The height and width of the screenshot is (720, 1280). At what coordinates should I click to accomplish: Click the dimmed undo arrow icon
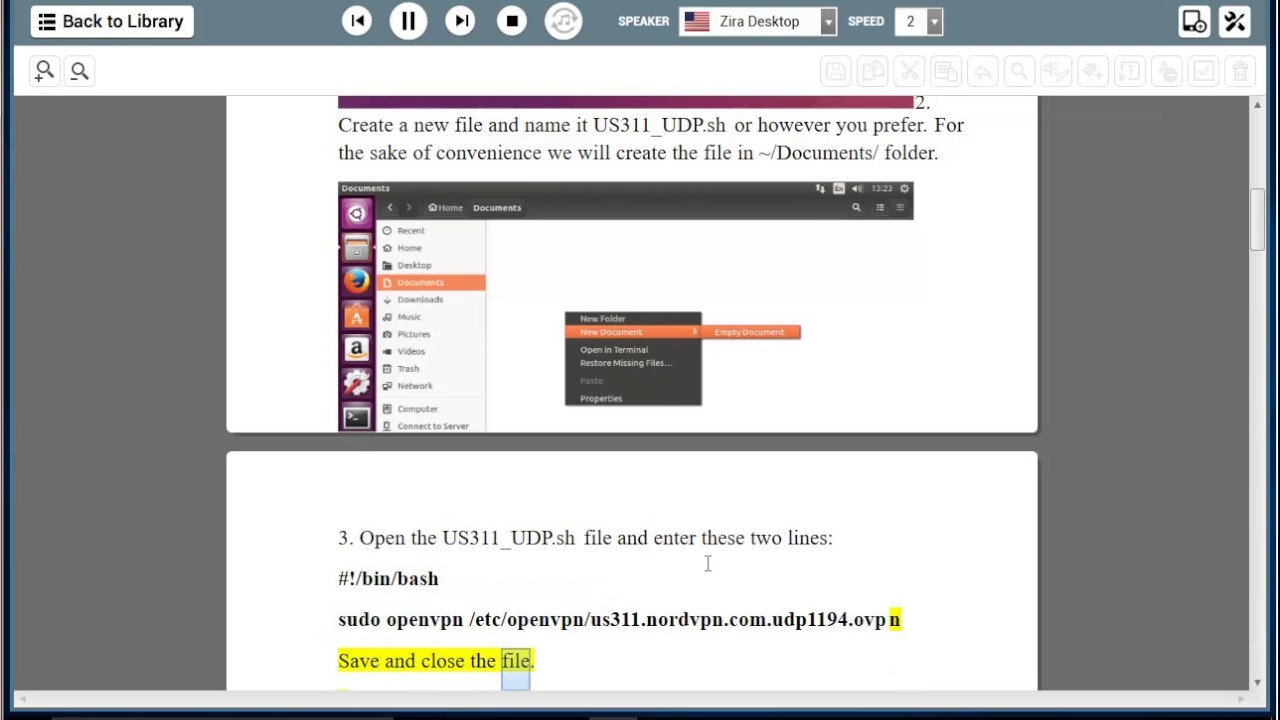[x=983, y=71]
